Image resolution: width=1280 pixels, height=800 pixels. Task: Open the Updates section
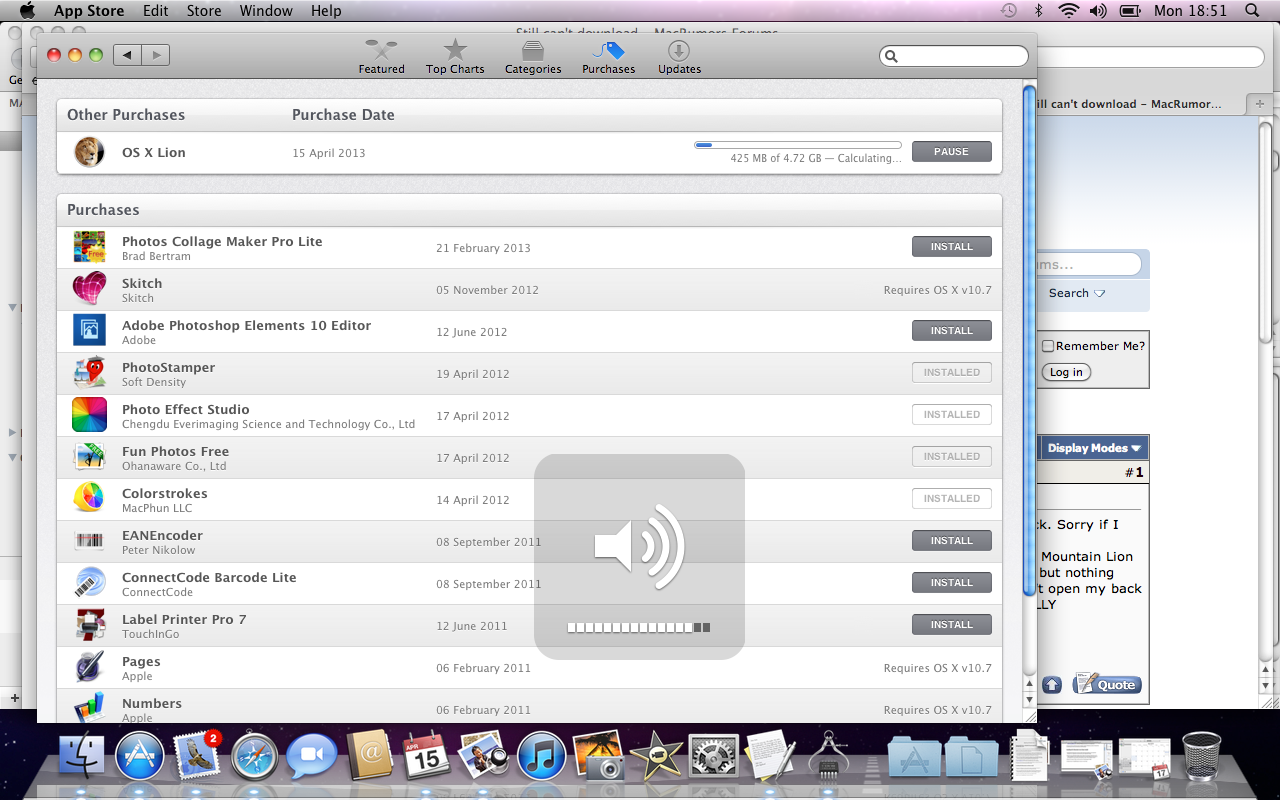click(679, 57)
